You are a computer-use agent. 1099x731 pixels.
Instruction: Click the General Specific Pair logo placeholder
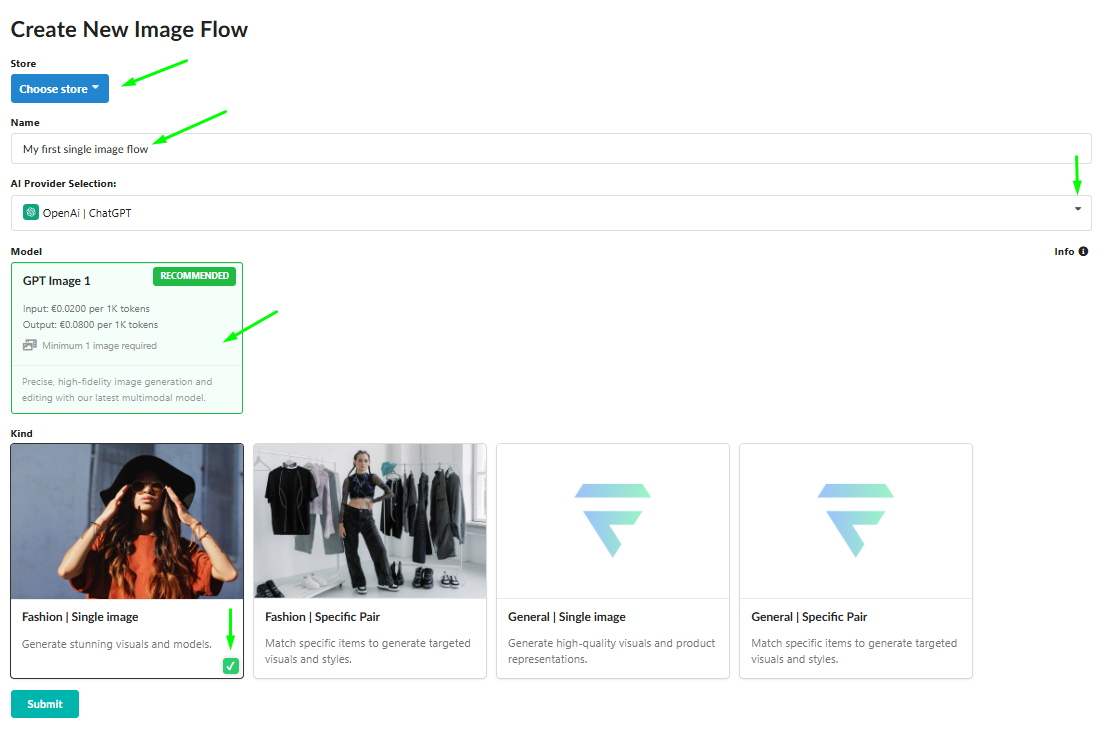pyautogui.click(x=856, y=521)
